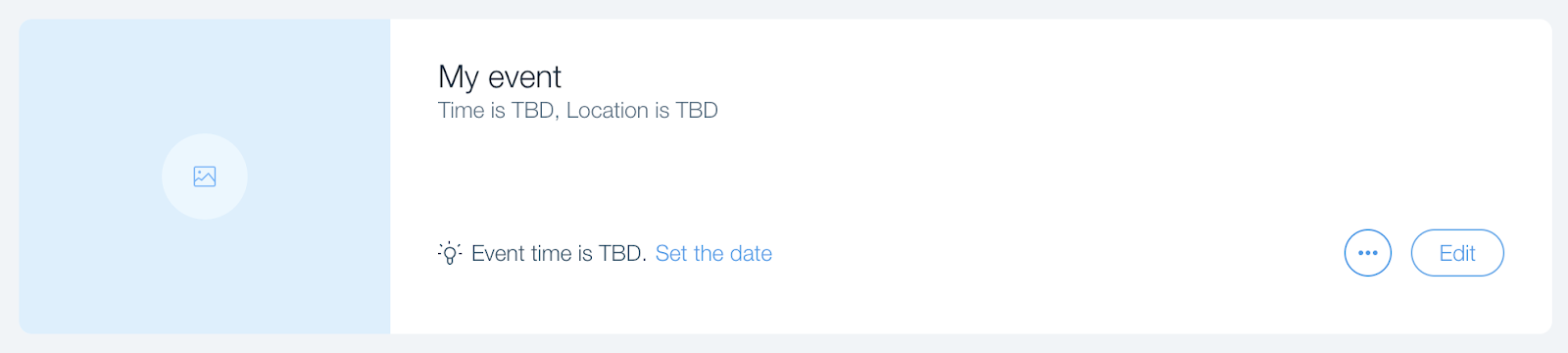Add a cover image via the picture icon
The image size is (1568, 353).
tap(205, 176)
